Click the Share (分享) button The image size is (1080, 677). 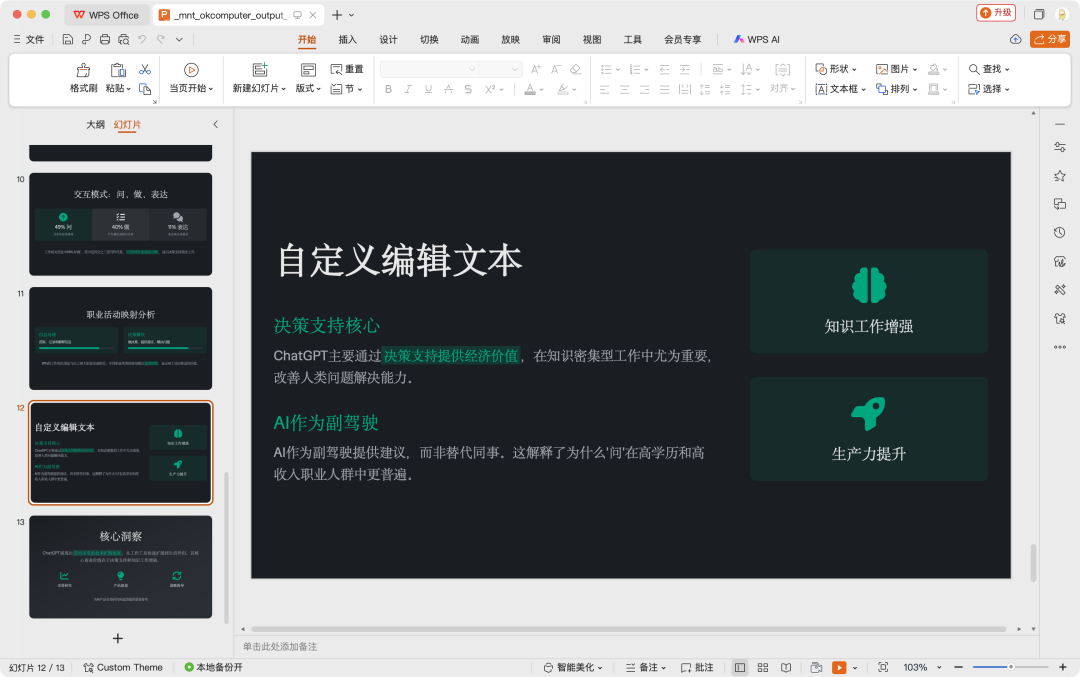[1050, 39]
